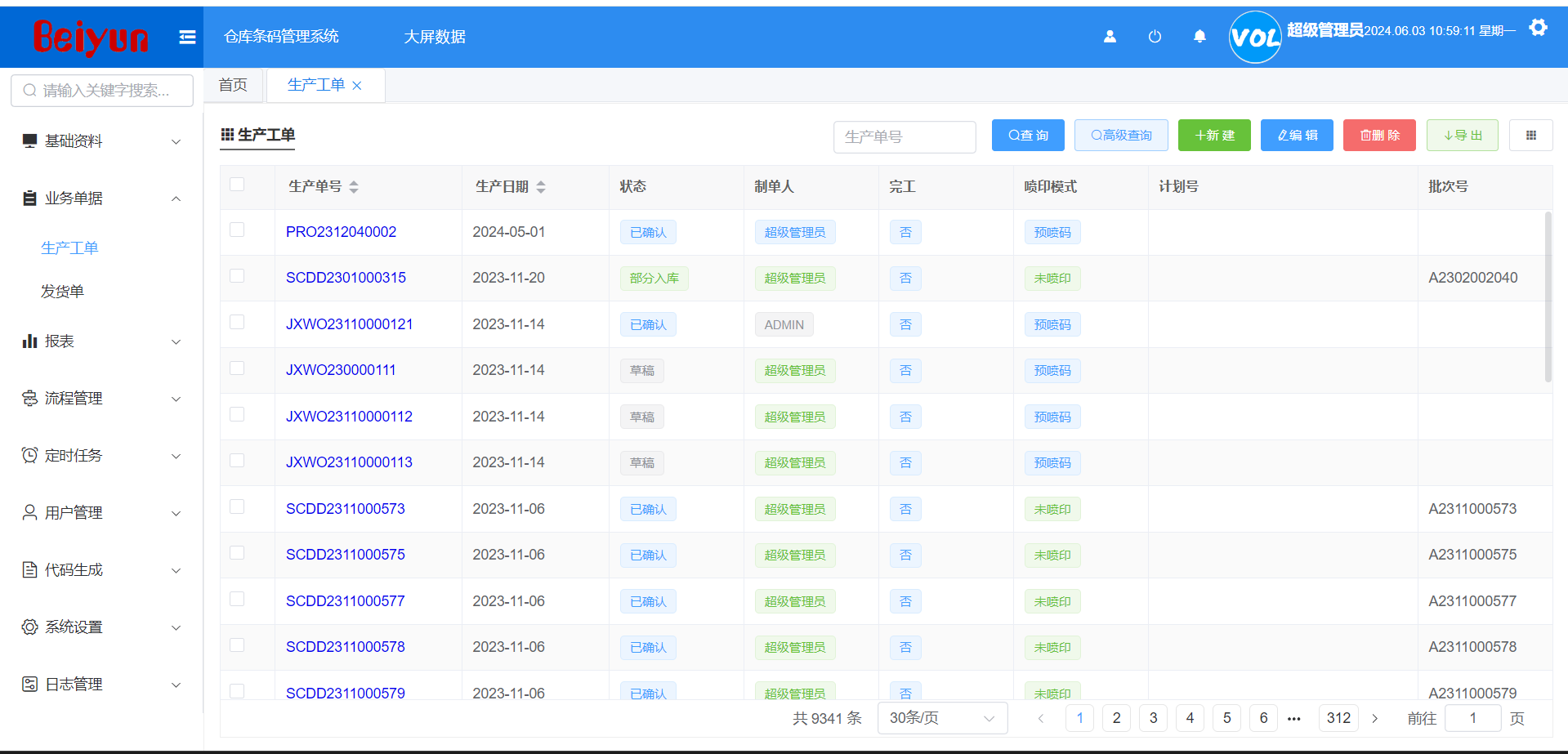
Task: Expand the 基础资料 menu chevron
Action: pos(176,142)
